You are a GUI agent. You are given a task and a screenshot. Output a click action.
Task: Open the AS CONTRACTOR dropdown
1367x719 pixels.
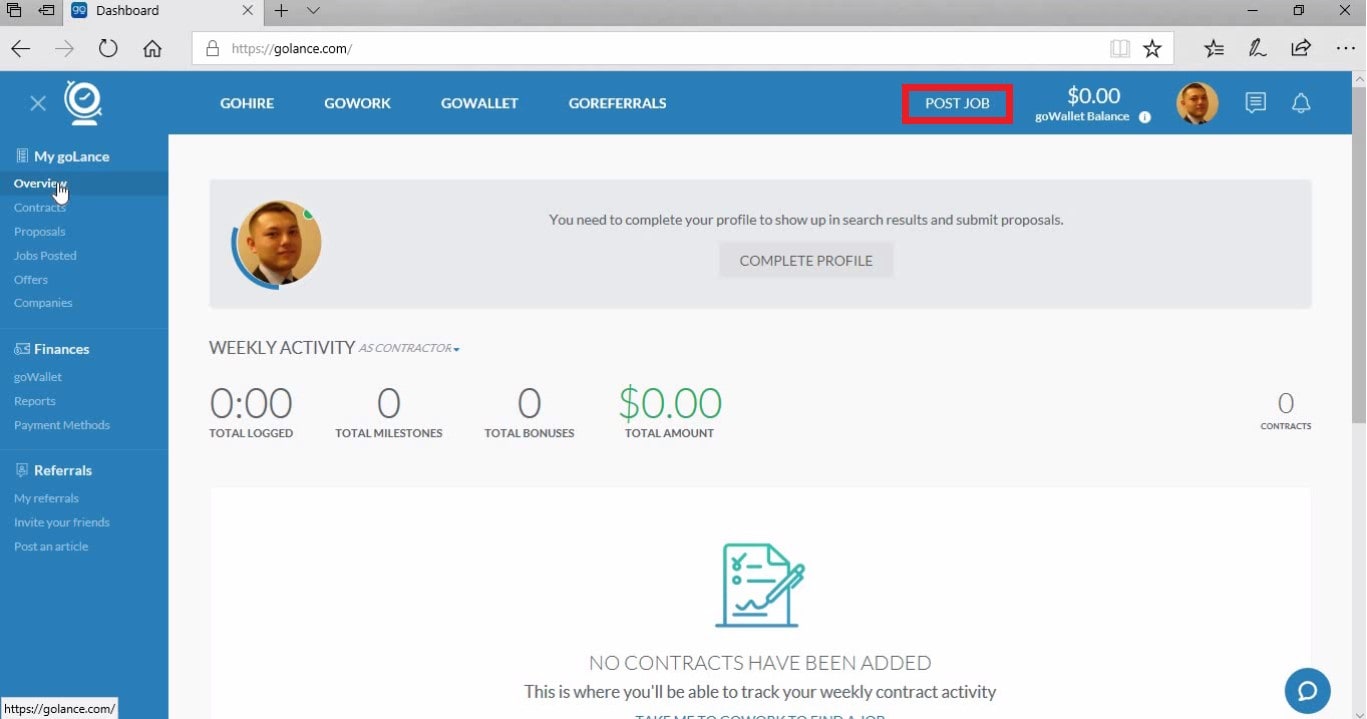pos(409,348)
